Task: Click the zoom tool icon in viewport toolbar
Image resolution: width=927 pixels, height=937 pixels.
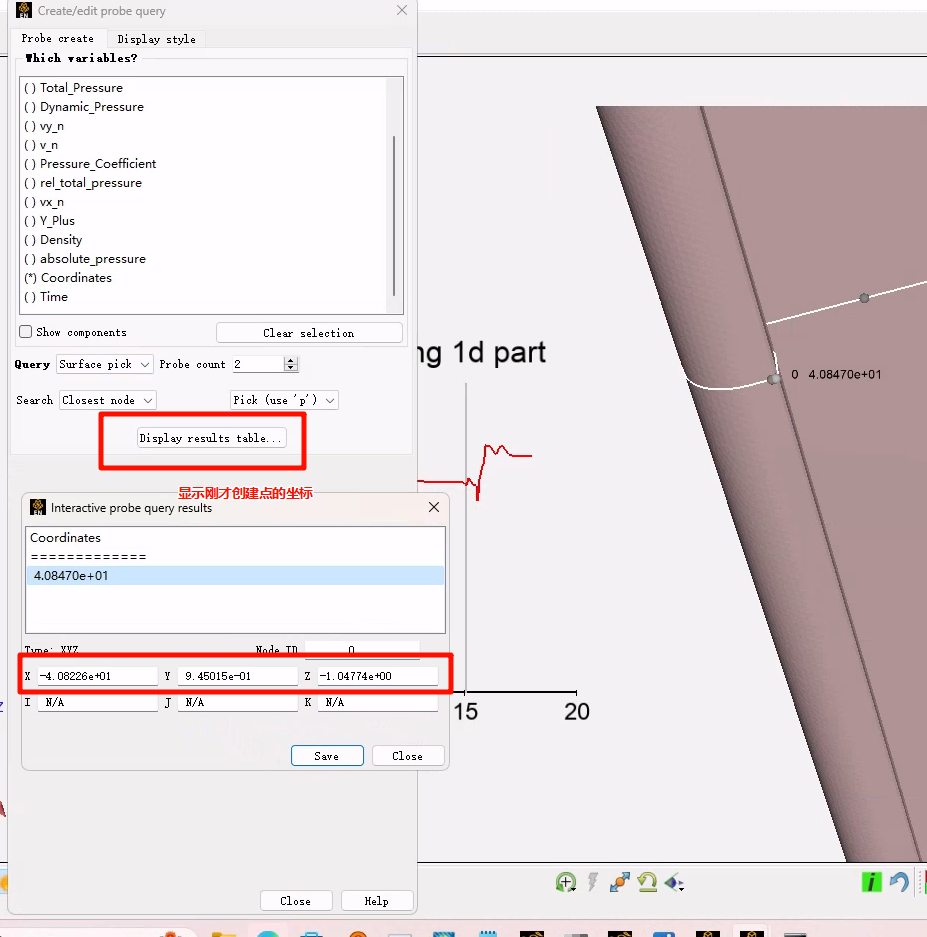Action: [x=566, y=882]
